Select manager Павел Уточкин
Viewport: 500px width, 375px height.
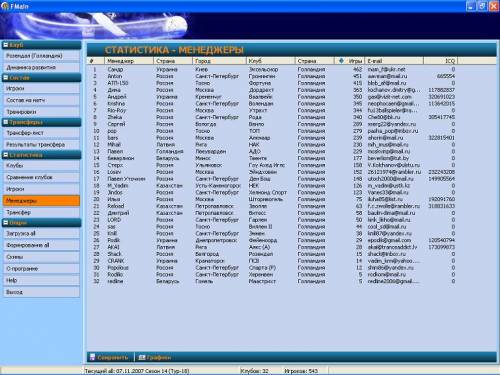tap(126, 179)
